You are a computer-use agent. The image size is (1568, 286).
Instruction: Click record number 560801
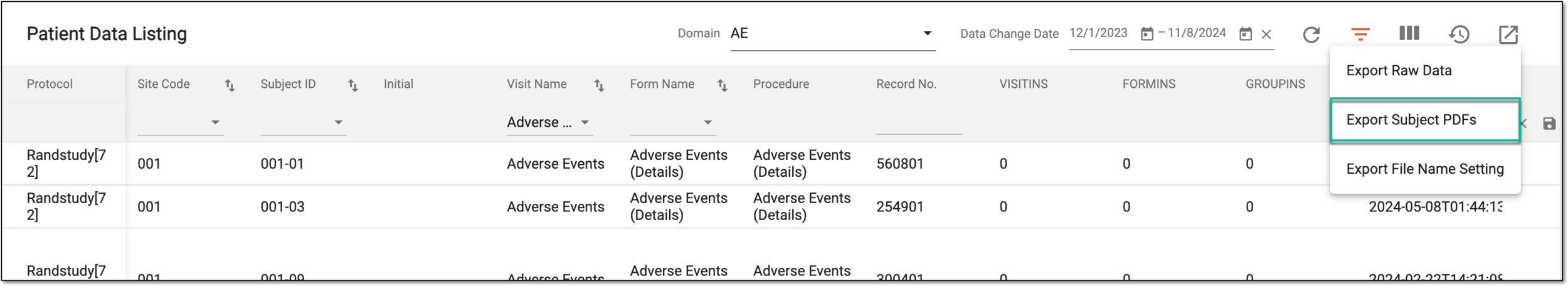pyautogui.click(x=900, y=164)
